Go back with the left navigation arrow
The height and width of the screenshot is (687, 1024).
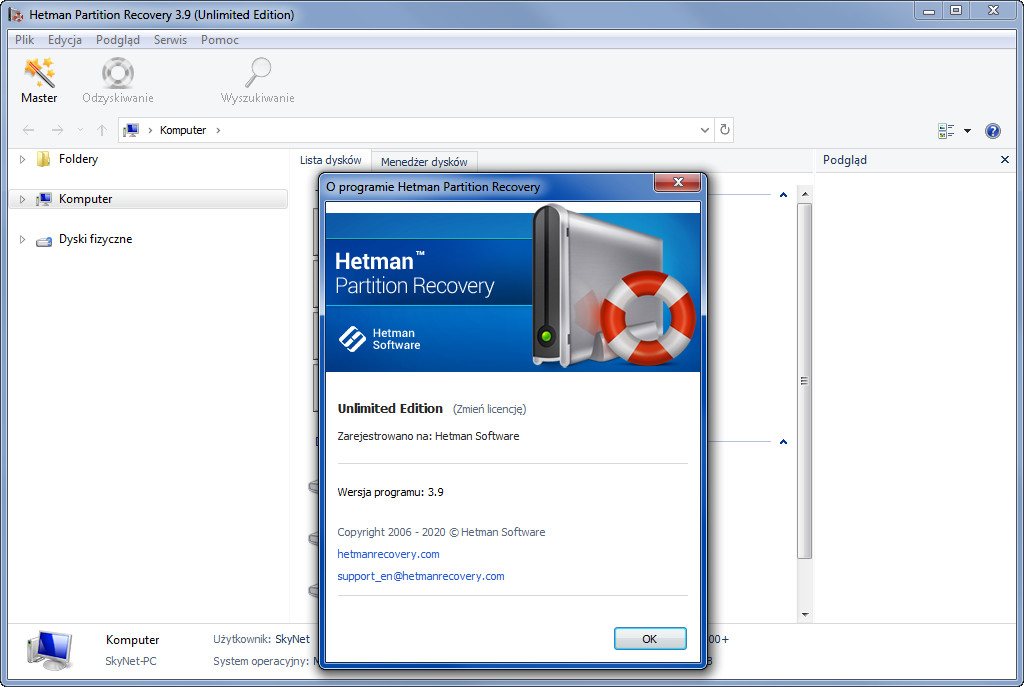28,130
